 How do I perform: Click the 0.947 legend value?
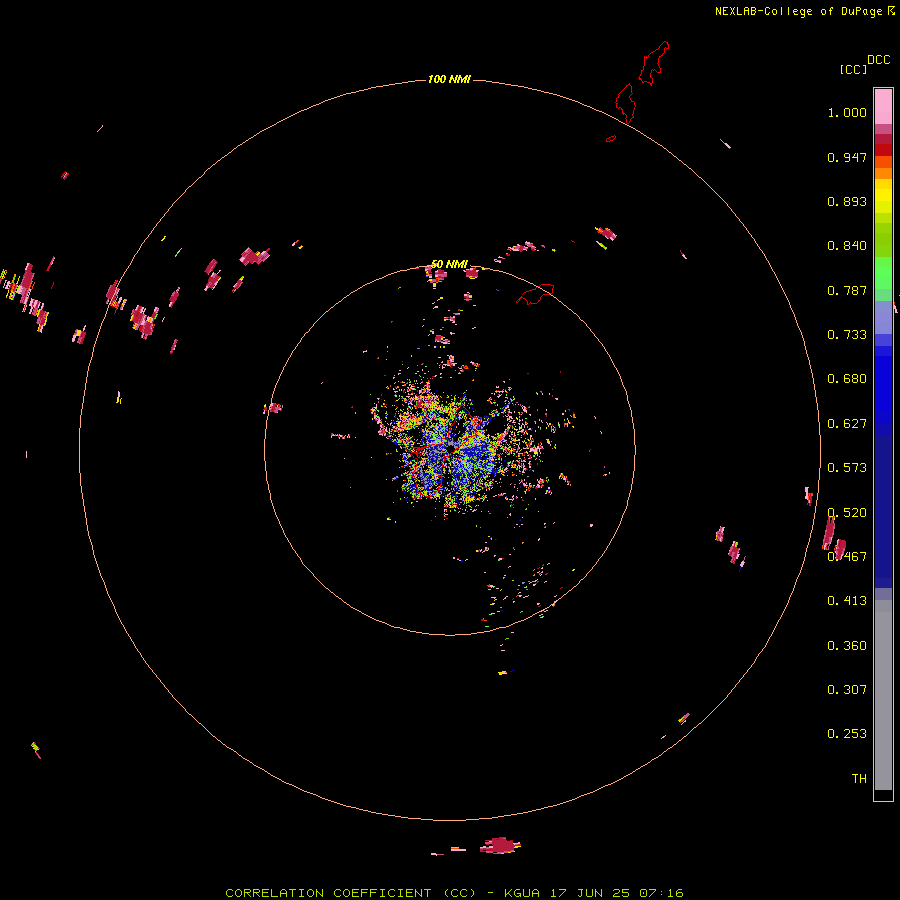847,157
